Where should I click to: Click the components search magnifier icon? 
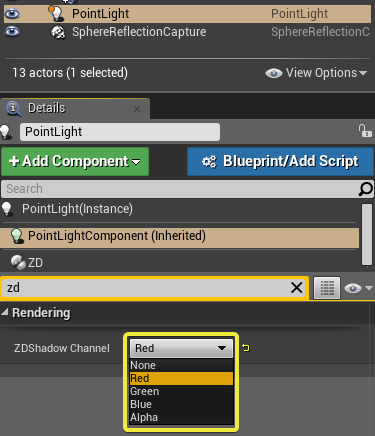tap(365, 189)
